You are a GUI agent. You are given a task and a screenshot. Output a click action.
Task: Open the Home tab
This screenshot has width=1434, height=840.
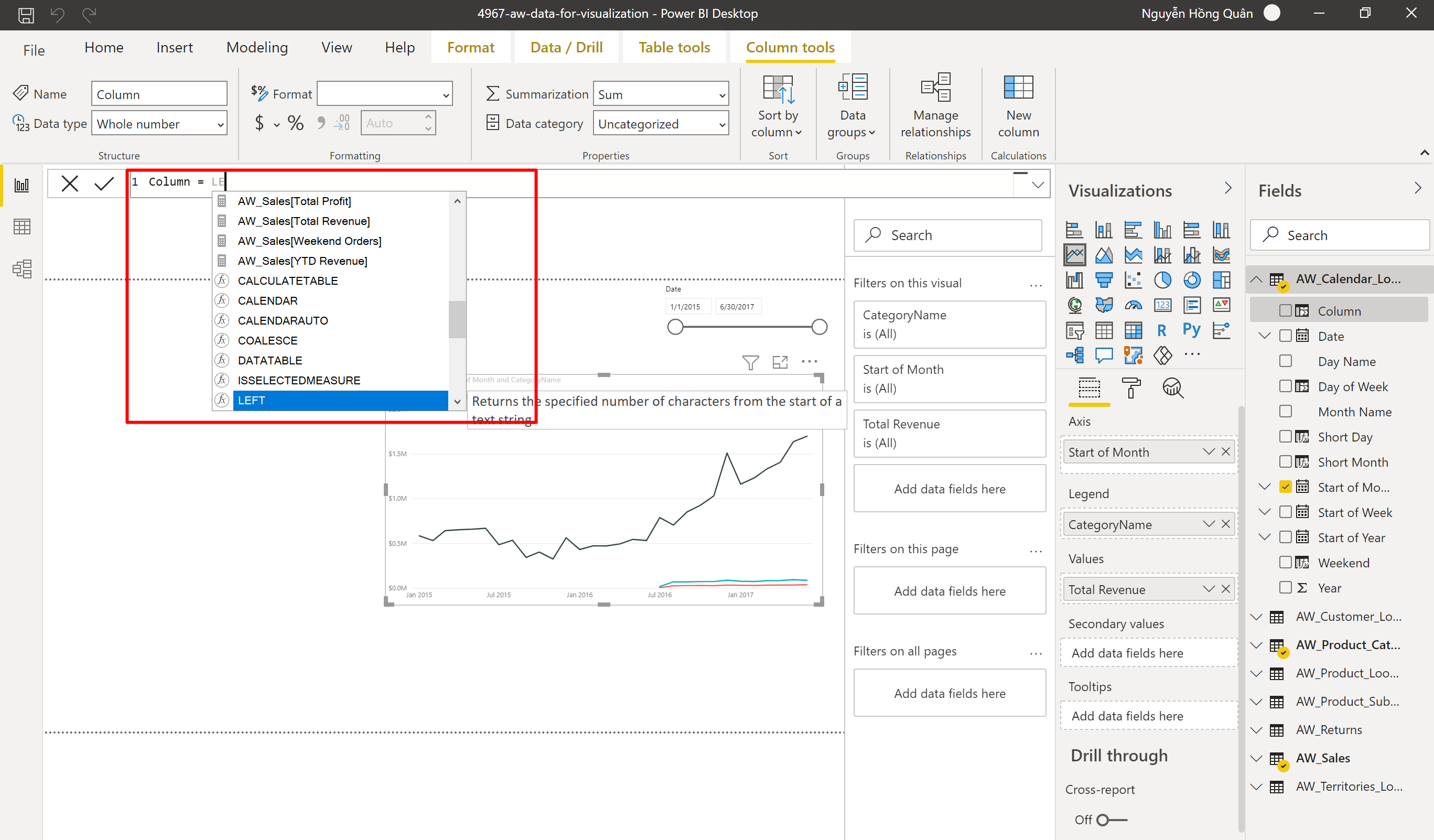(104, 47)
